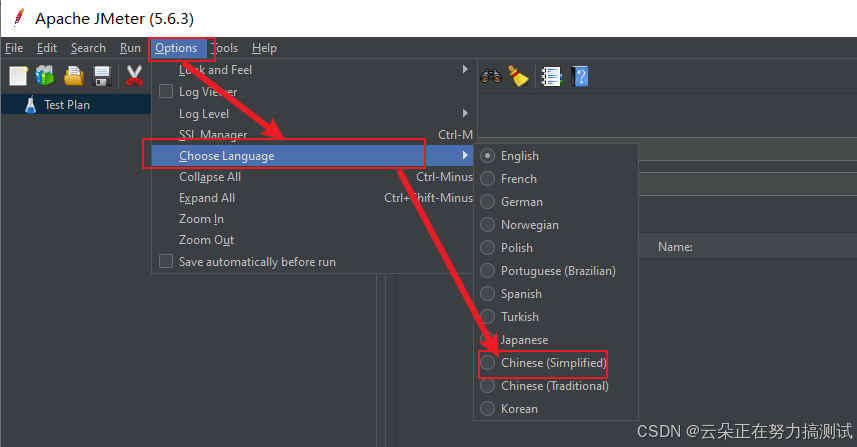The image size is (857, 447).
Task: Open the Choose Language submenu
Action: coord(312,156)
